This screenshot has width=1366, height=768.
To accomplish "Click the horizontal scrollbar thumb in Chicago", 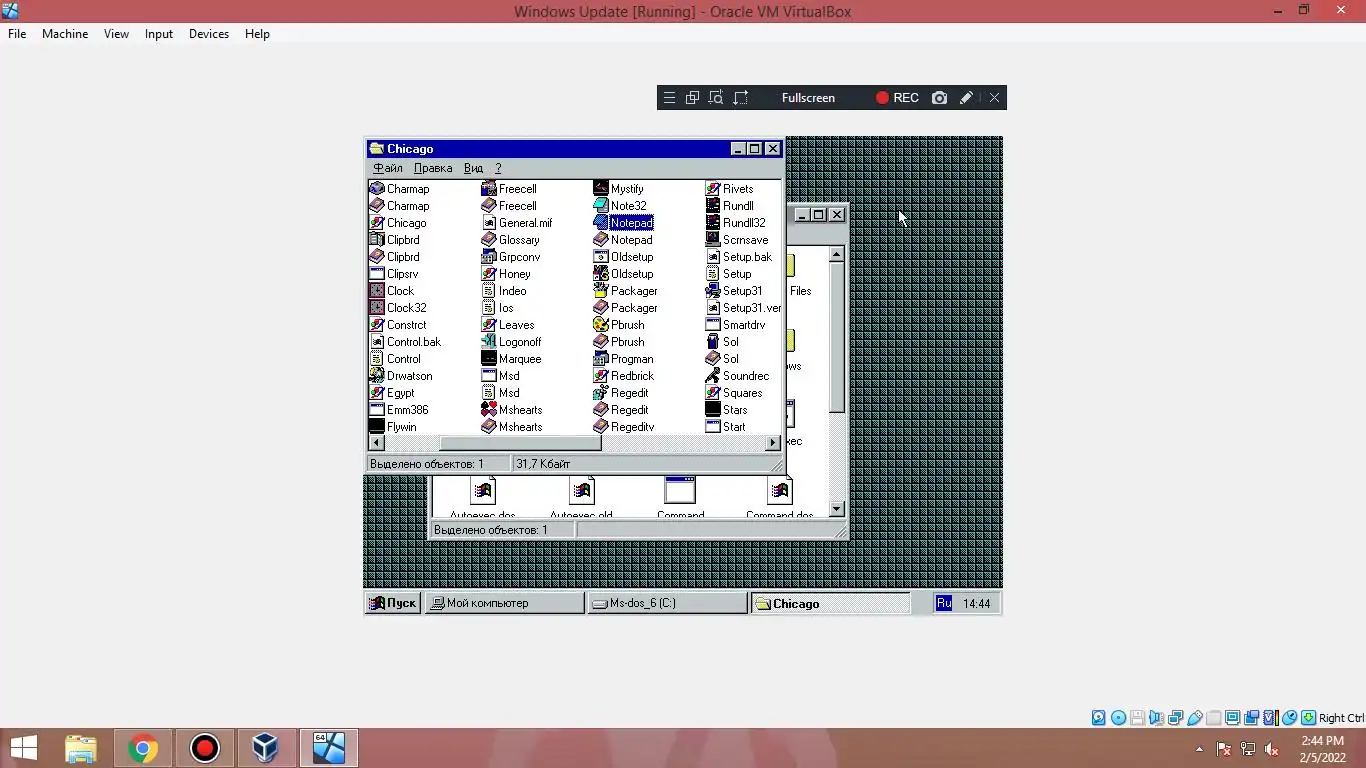I will coord(521,443).
